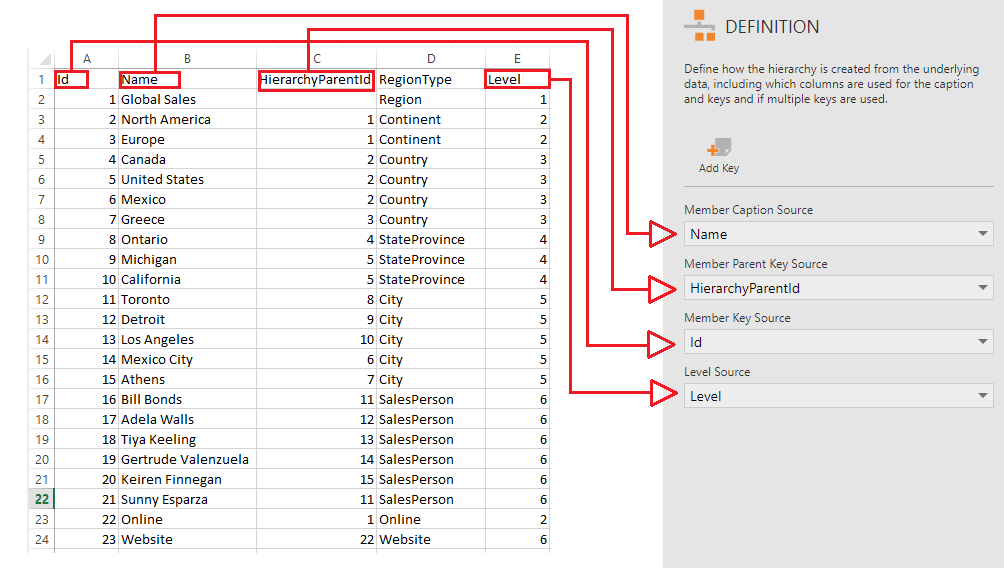Screen dimensions: 1004x568
Task: Click the select-all corner of the spreadsheet
Action: click(42, 59)
